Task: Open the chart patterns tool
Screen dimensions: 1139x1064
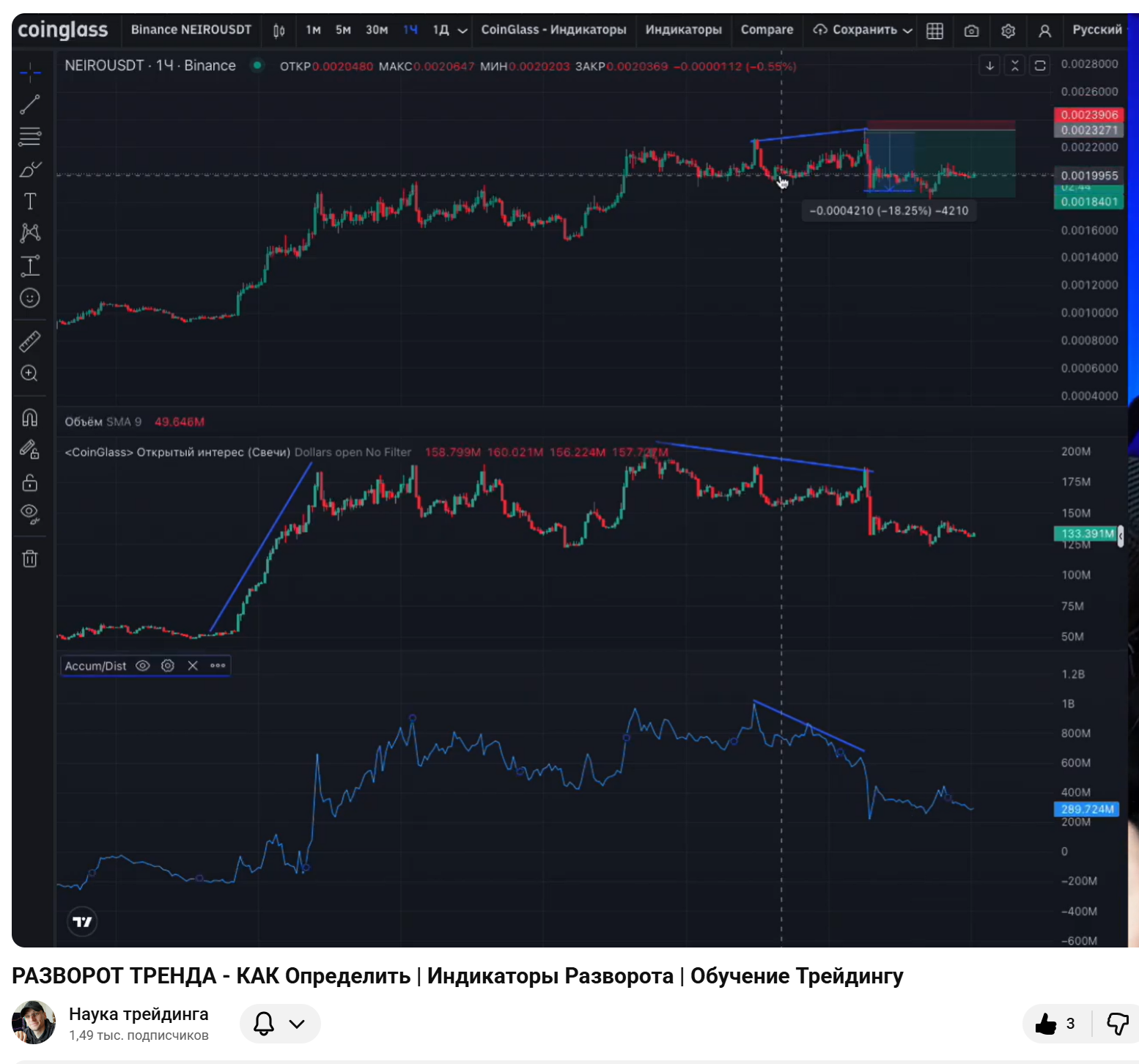Action: [30, 233]
